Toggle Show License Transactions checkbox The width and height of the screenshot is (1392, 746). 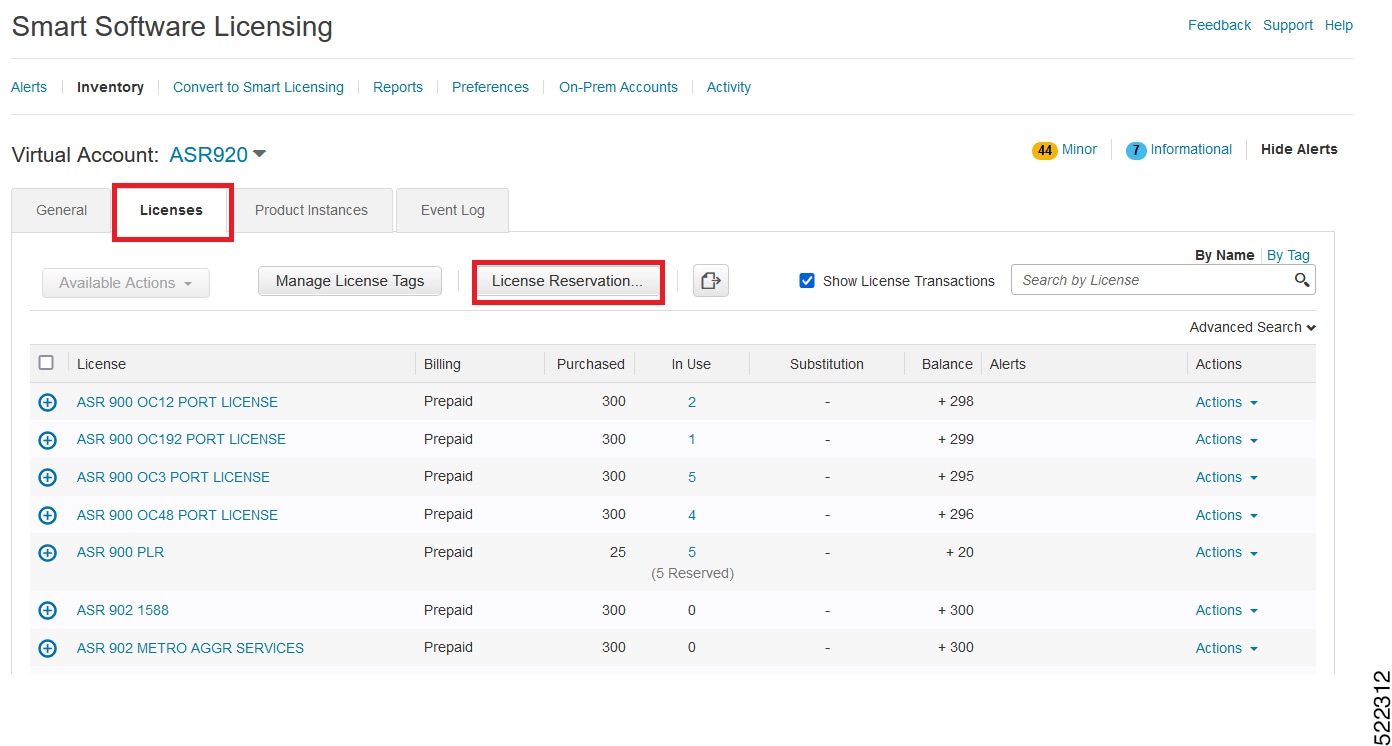(807, 281)
